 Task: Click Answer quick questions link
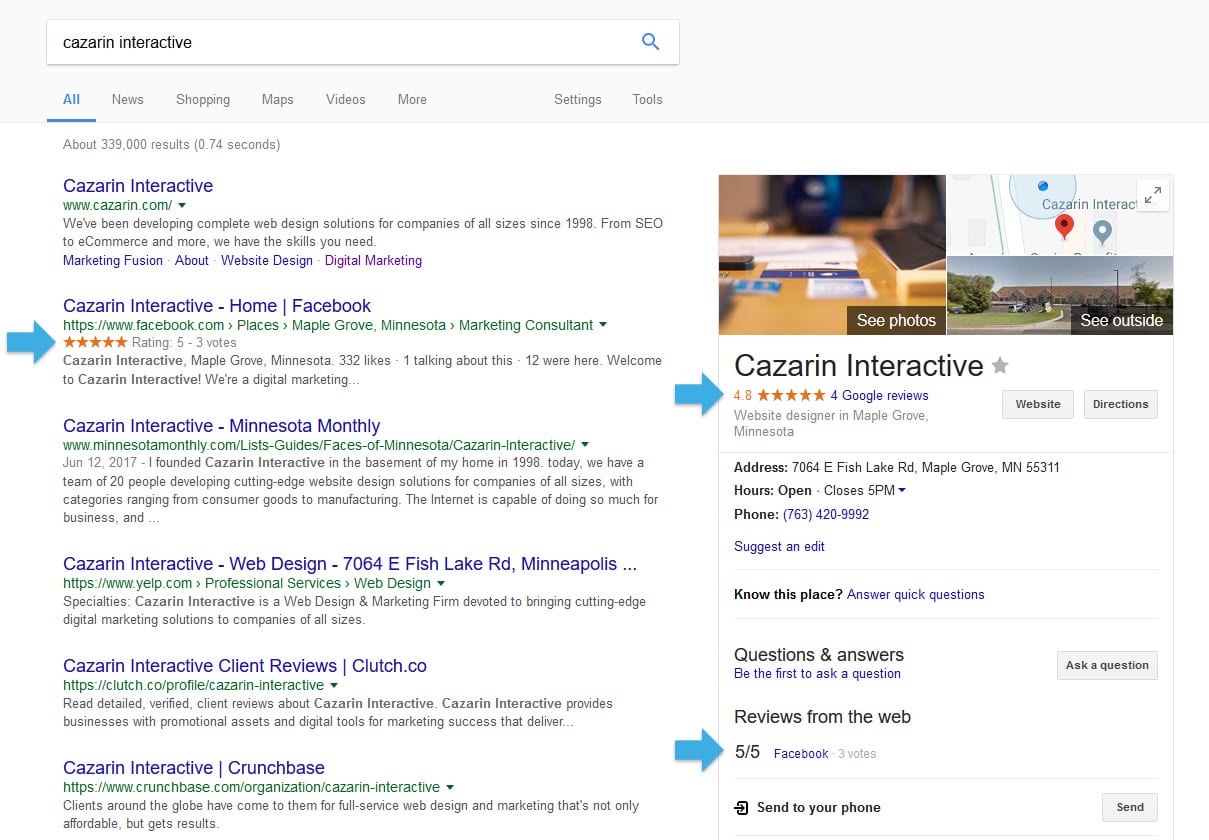916,594
